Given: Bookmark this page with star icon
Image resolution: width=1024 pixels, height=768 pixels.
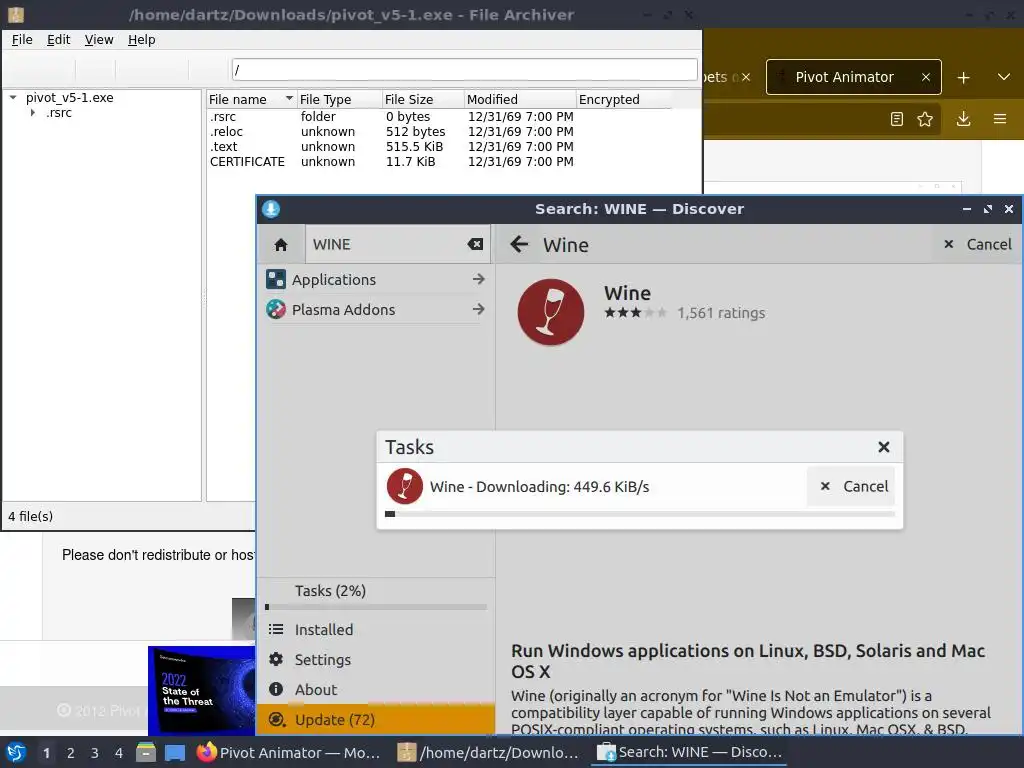Looking at the screenshot, I should click(x=925, y=119).
